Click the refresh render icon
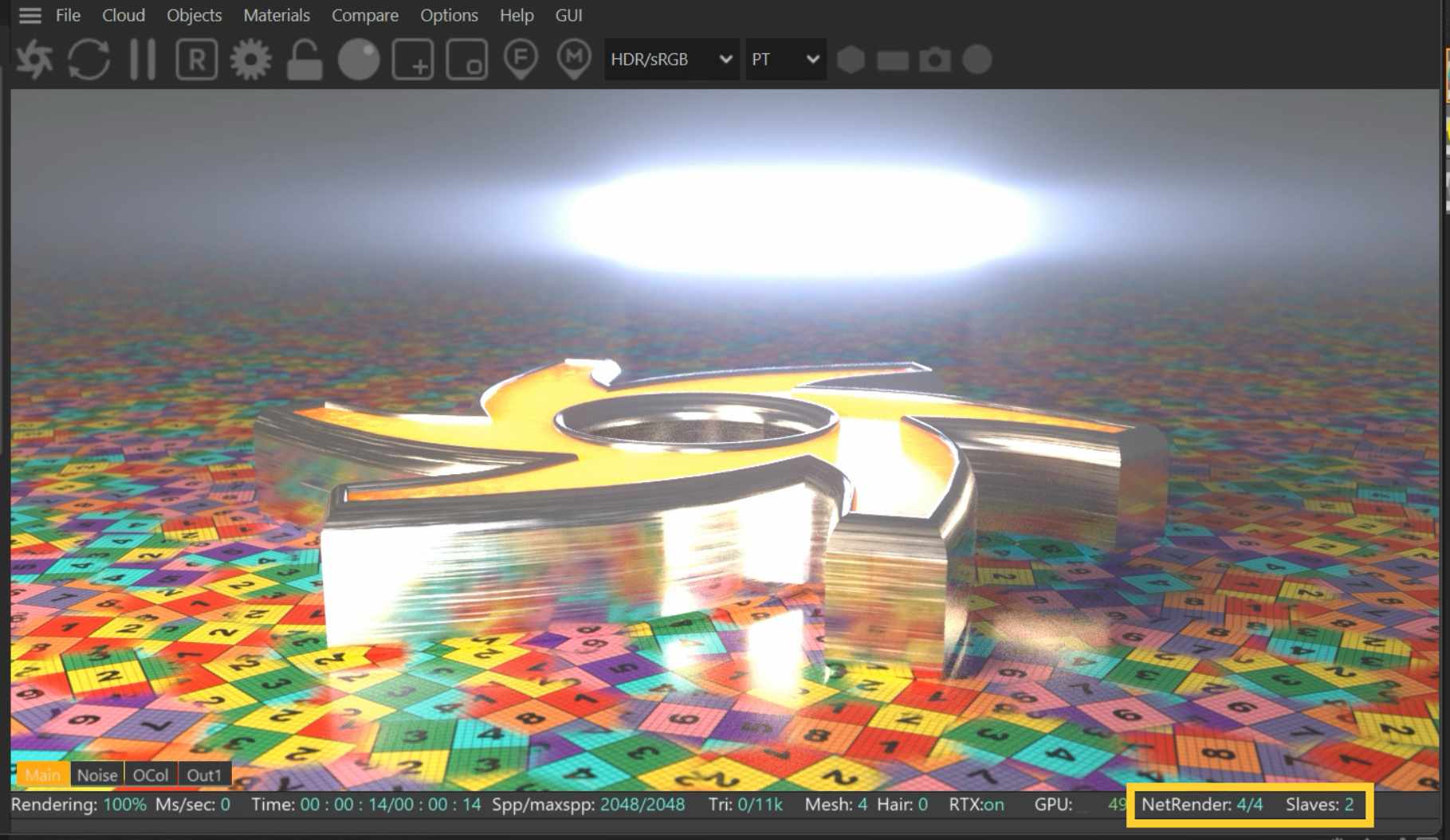The width and height of the screenshot is (1450, 840). [x=88, y=59]
